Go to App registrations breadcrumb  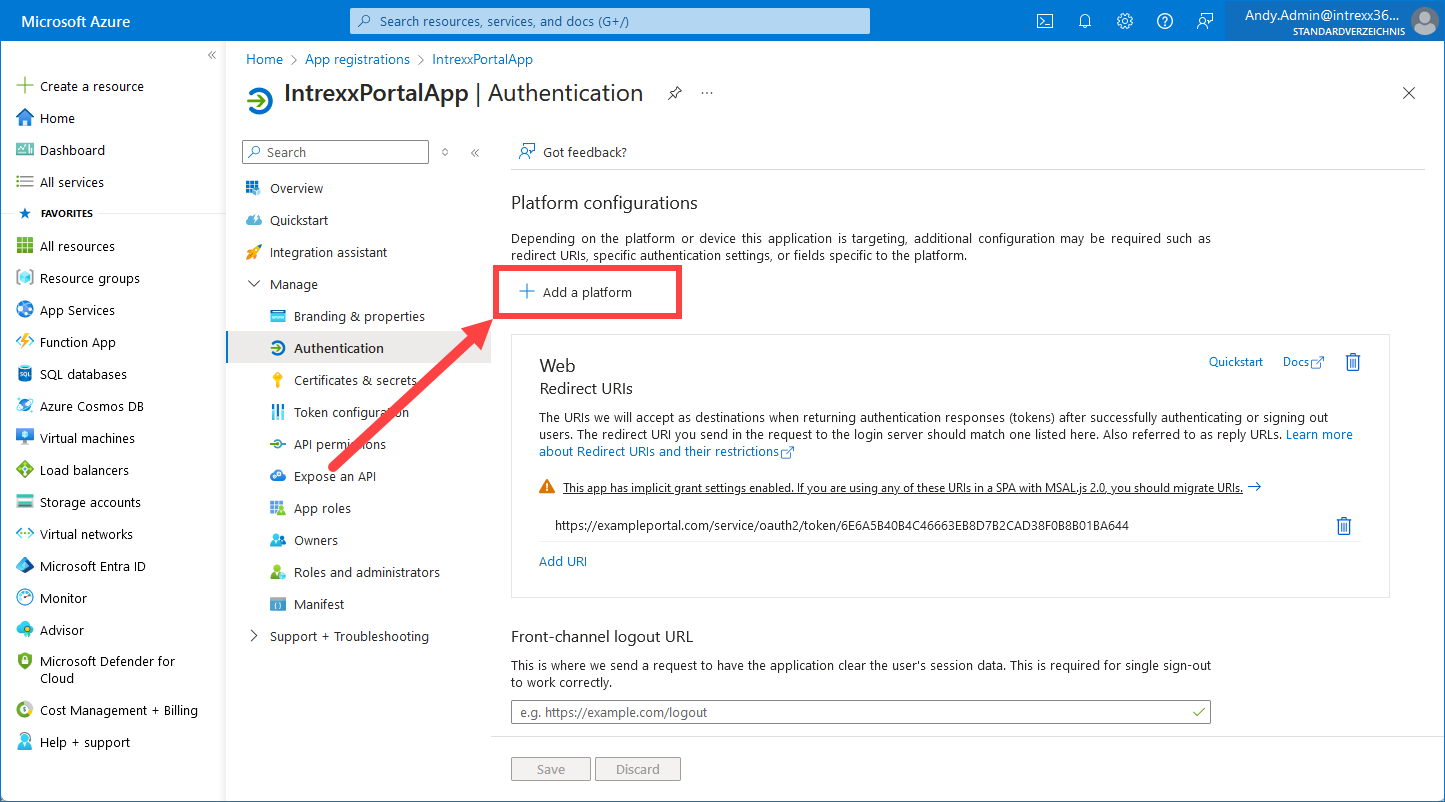point(357,59)
